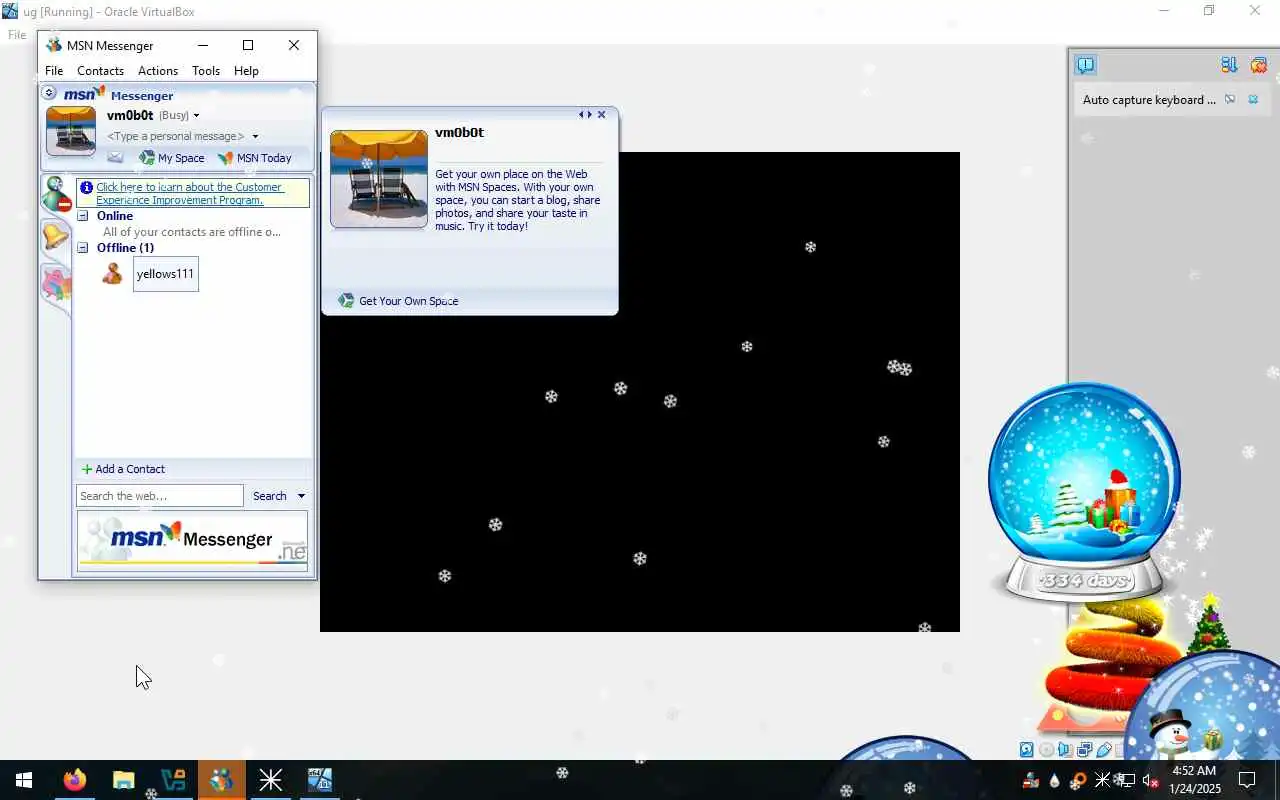Open File Explorer from the taskbar
Image resolution: width=1280 pixels, height=800 pixels.
coord(123,780)
